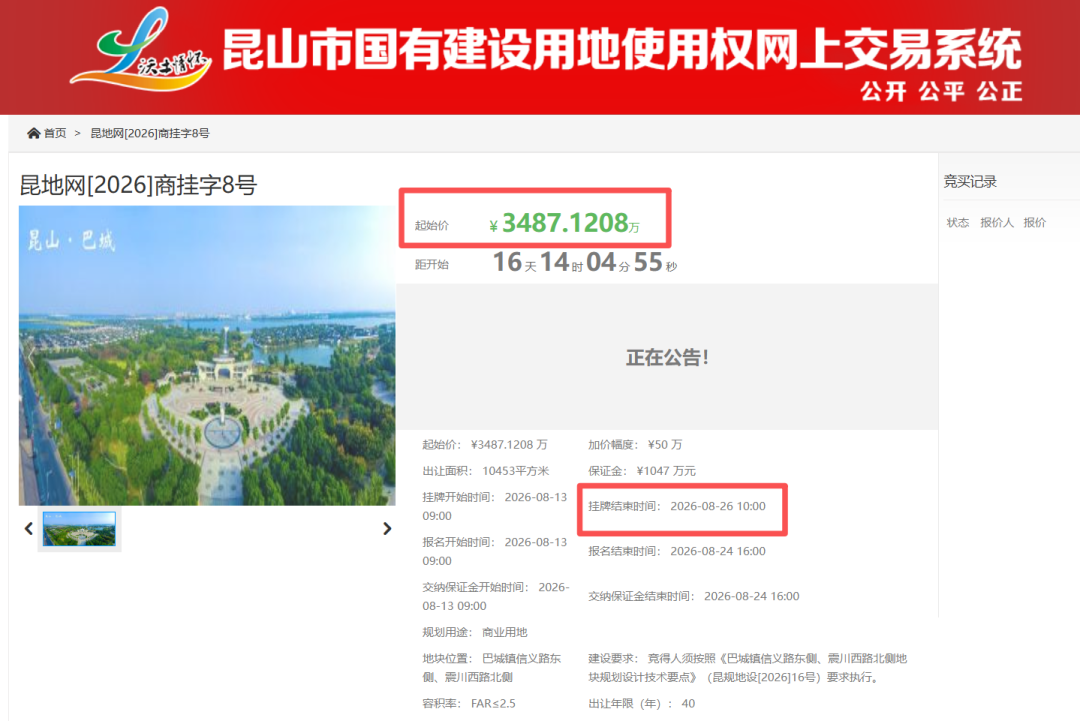Viewport: 1080px width, 721px height.
Task: Click the site title 昆山市国有建设用地使用权网上交易系统
Action: tap(621, 50)
